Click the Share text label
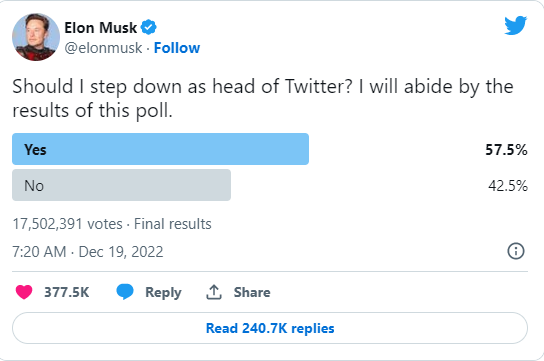The image size is (544, 361). pos(252,292)
